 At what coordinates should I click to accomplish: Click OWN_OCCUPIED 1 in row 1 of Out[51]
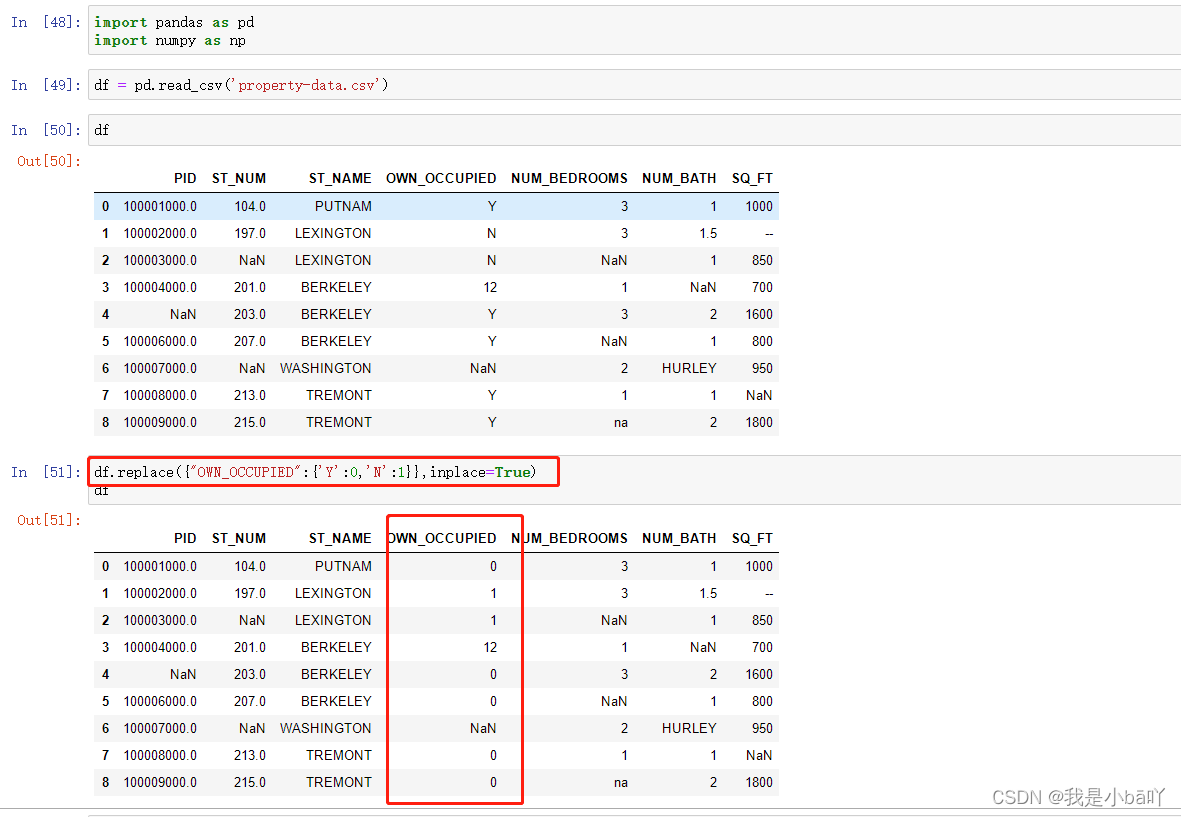tap(493, 593)
